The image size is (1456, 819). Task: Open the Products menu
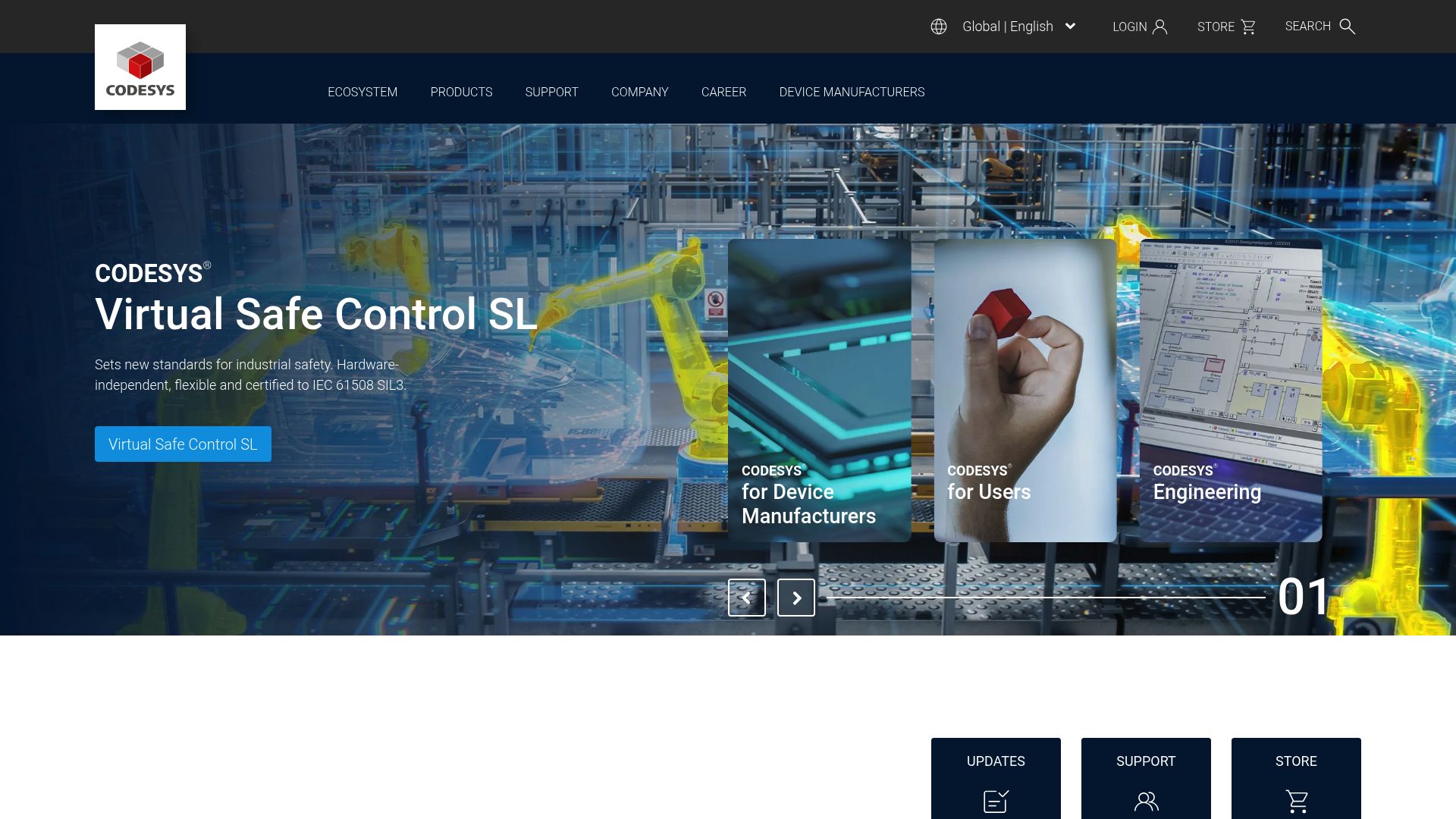coord(461,92)
